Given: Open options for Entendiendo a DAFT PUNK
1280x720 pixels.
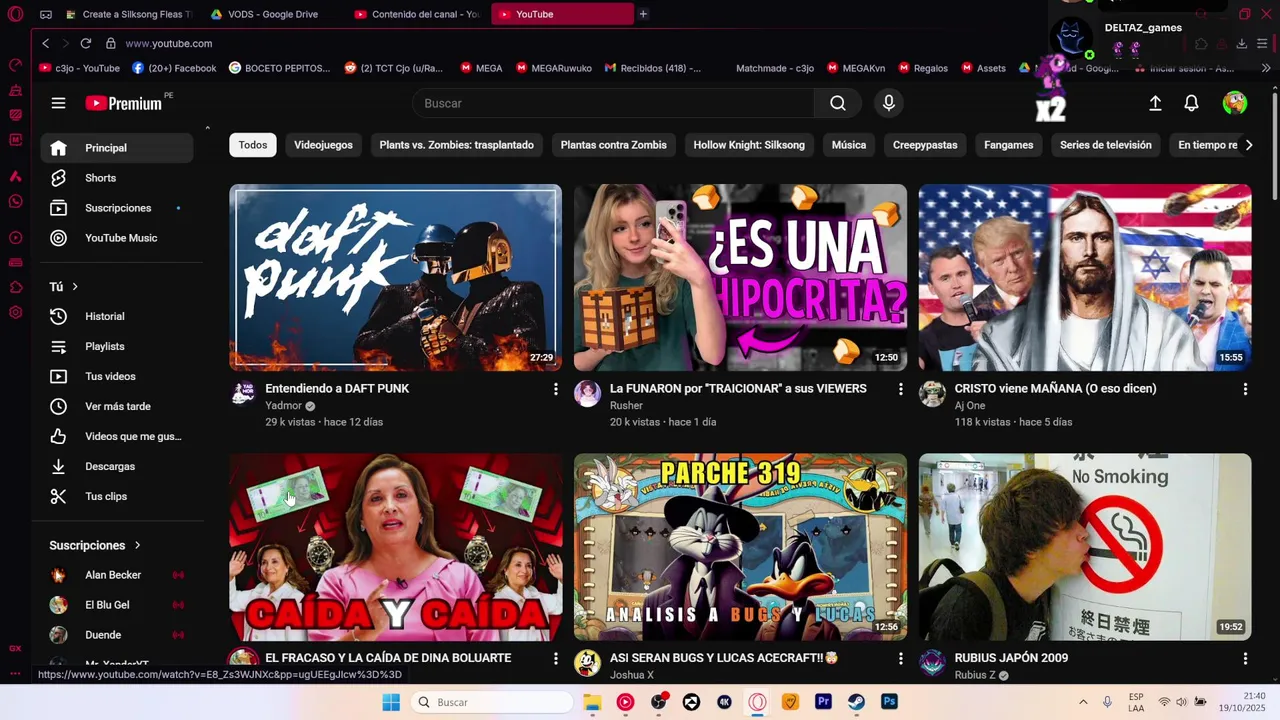Looking at the screenshot, I should tap(556, 389).
